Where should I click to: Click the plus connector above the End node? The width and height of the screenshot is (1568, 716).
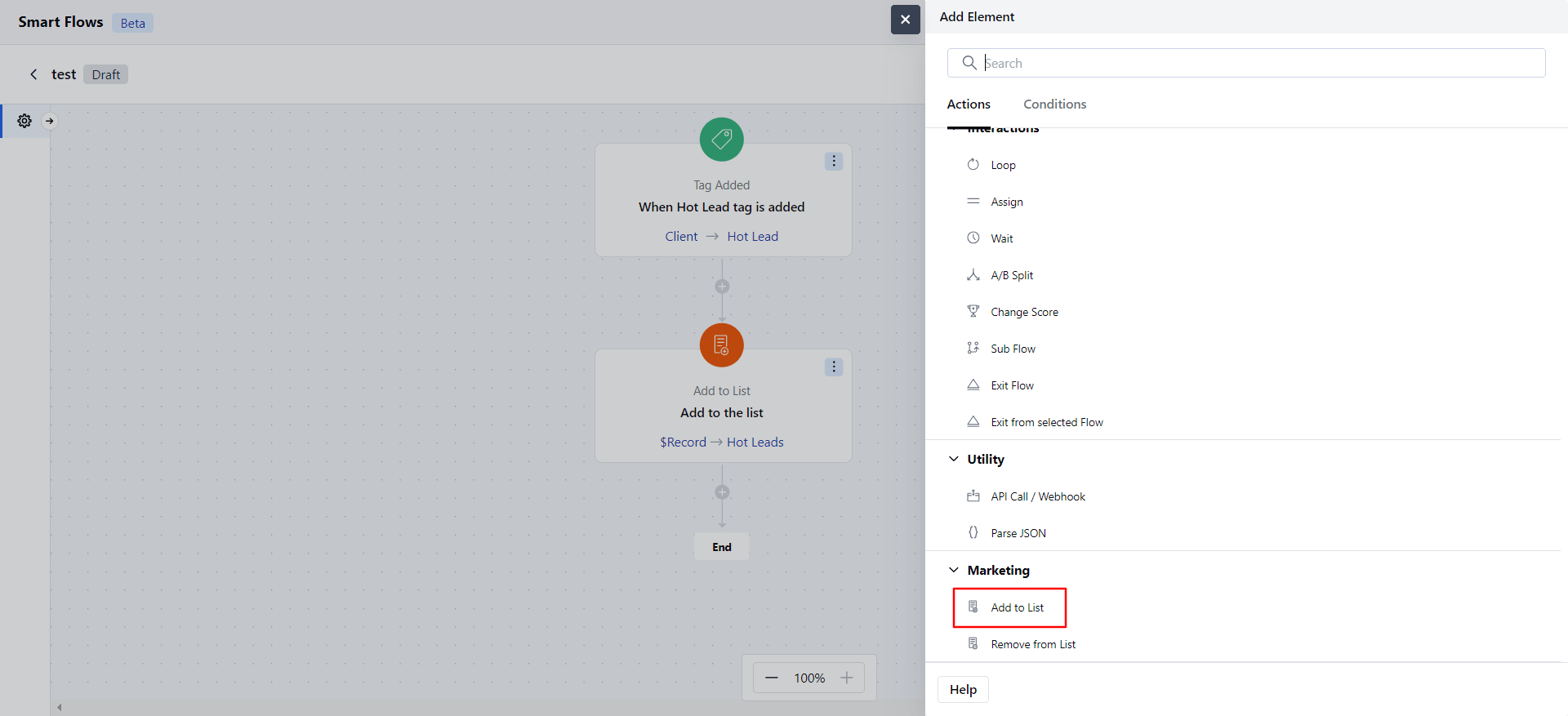722,492
